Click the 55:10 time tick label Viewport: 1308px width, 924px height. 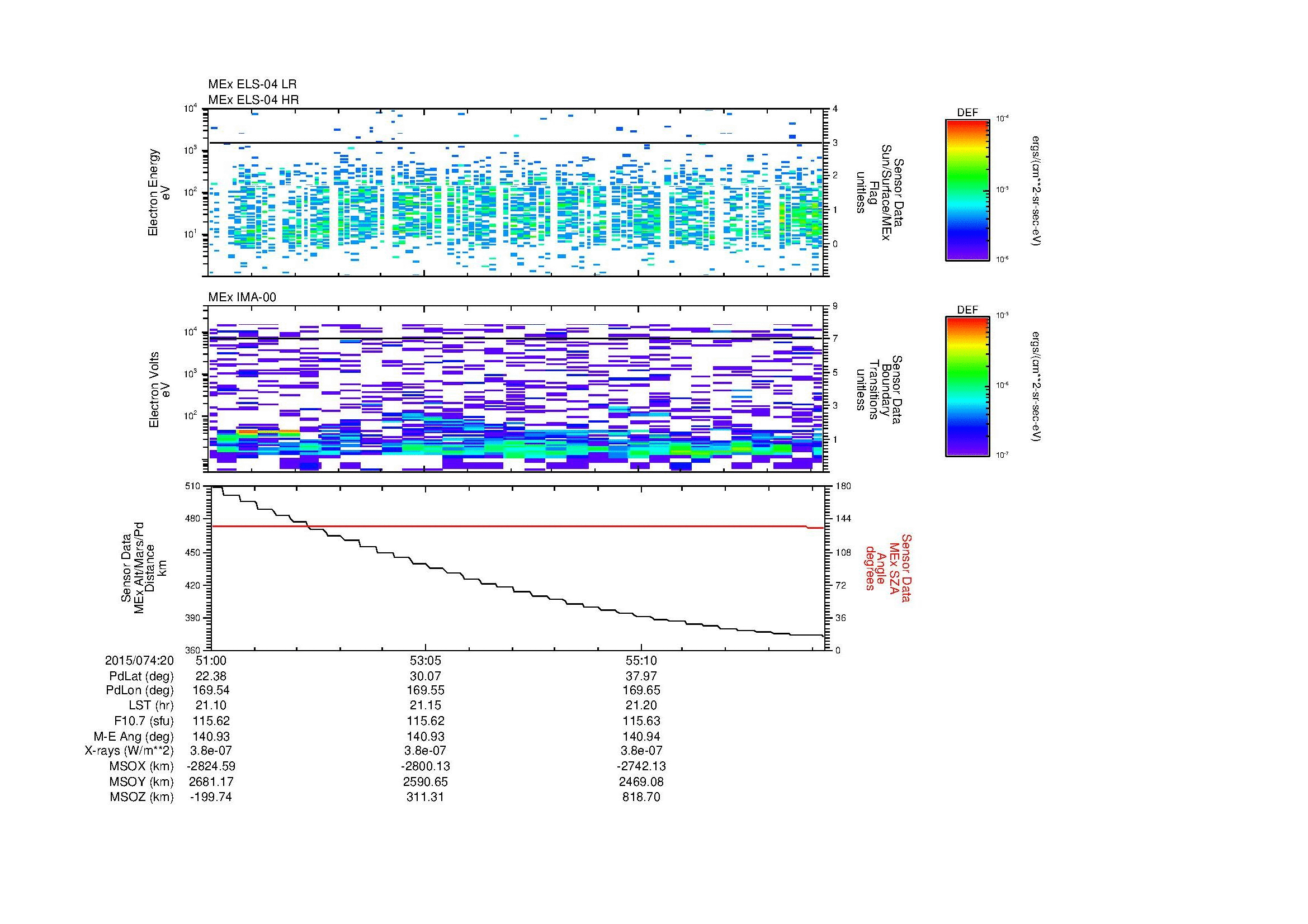(x=641, y=660)
